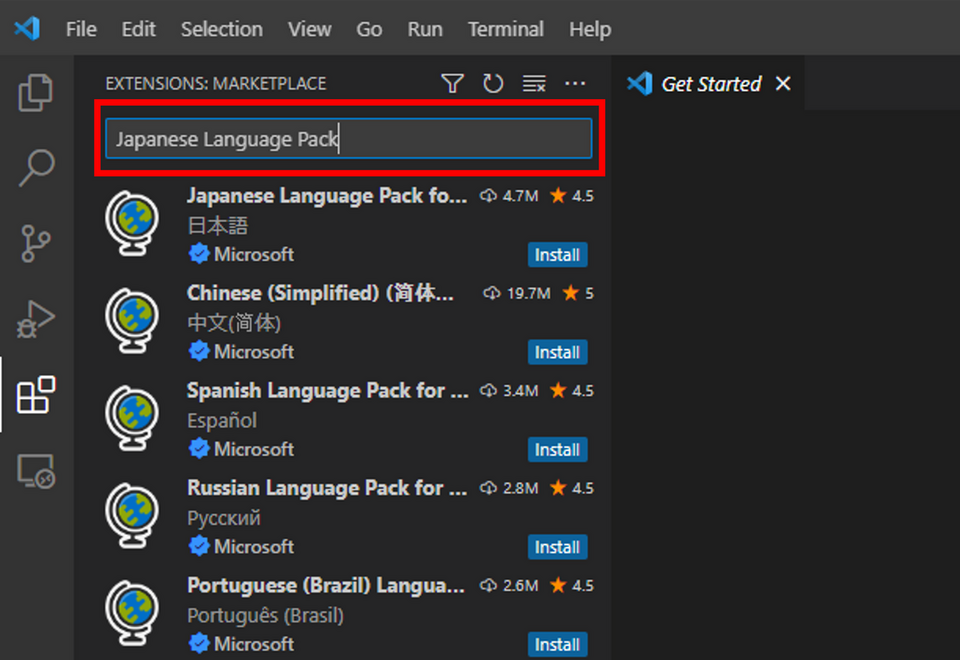Screen dimensions: 960x660
Task: Click 4.7M download count of Japanese pack
Action: [509, 196]
